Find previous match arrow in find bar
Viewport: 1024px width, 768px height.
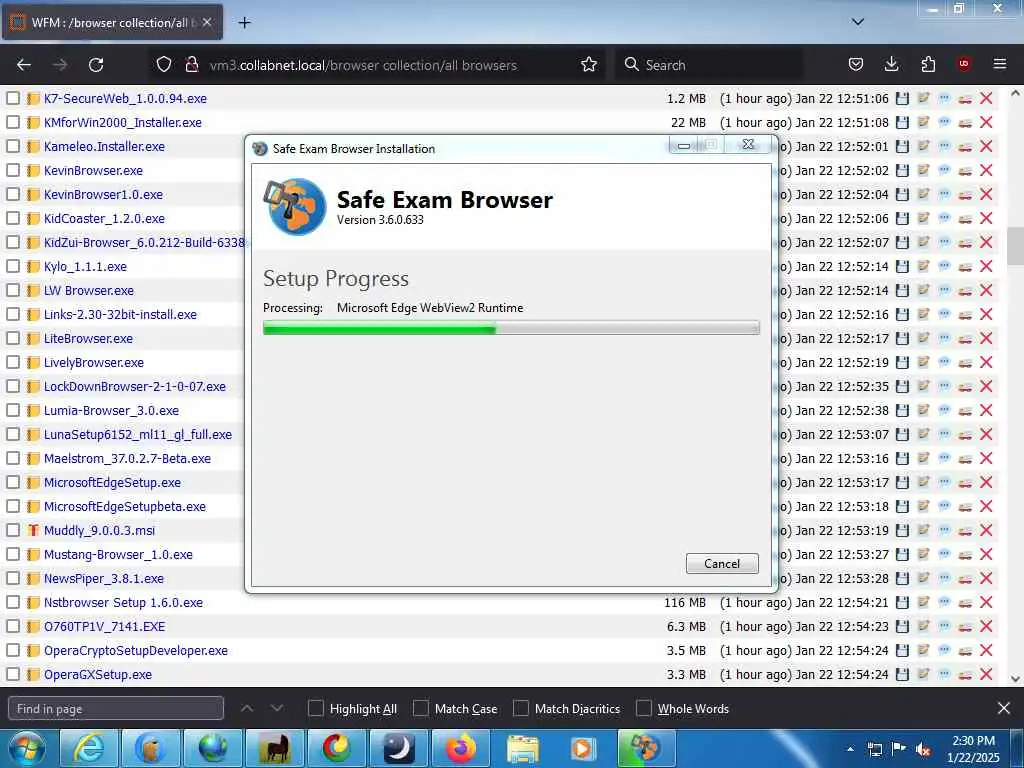tap(247, 709)
